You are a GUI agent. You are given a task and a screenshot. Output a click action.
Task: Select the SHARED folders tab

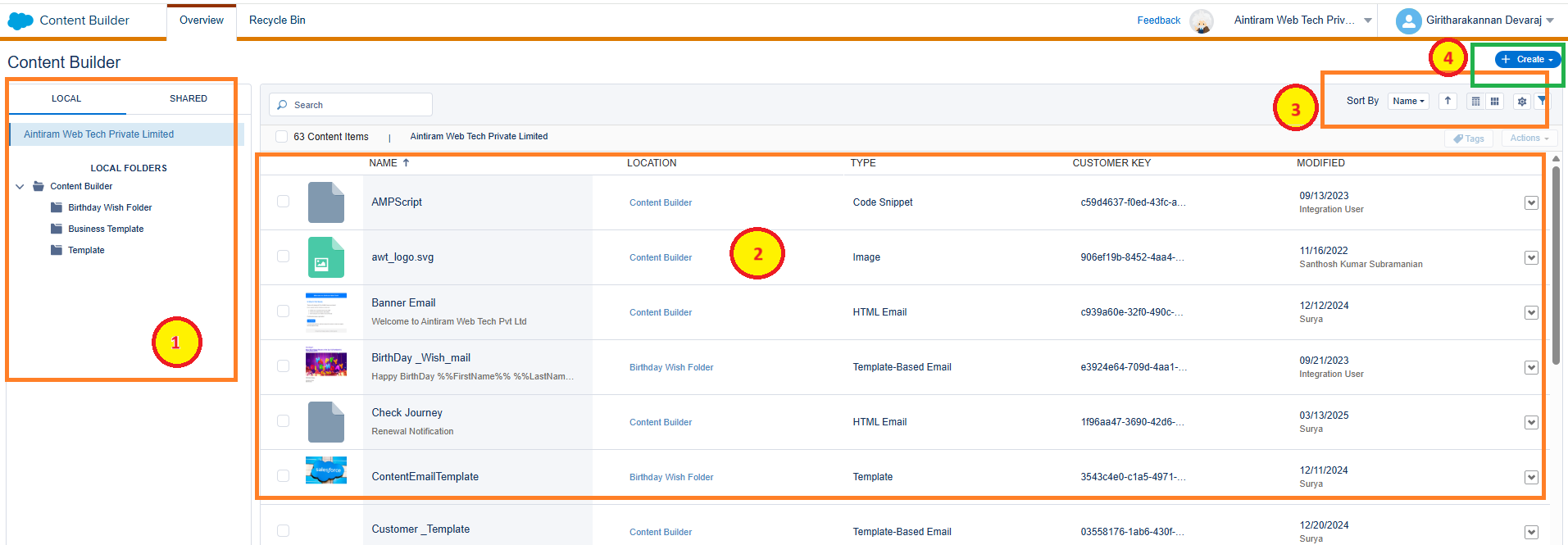click(188, 98)
